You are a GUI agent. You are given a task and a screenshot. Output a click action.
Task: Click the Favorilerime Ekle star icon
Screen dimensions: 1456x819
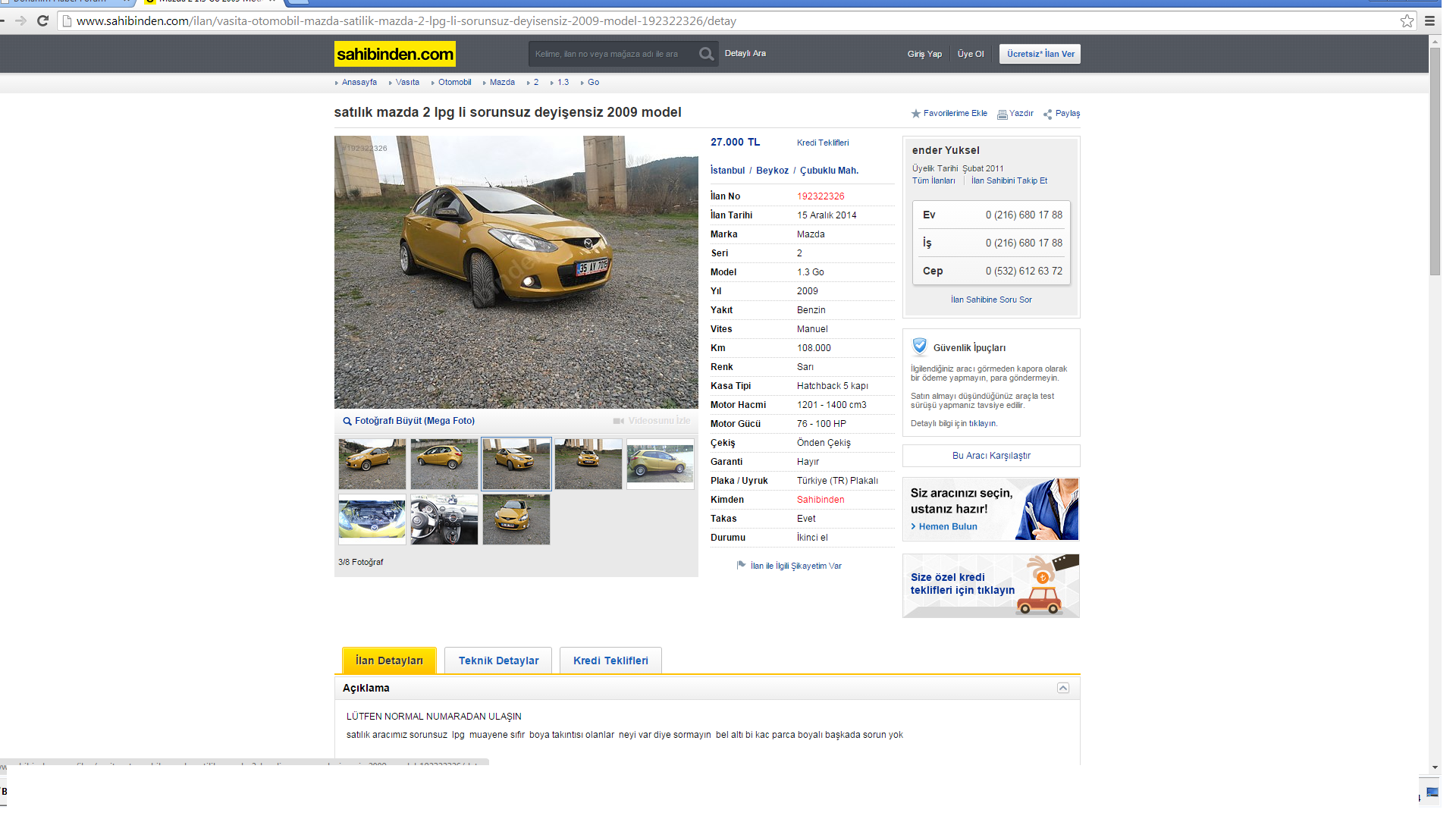coord(915,114)
